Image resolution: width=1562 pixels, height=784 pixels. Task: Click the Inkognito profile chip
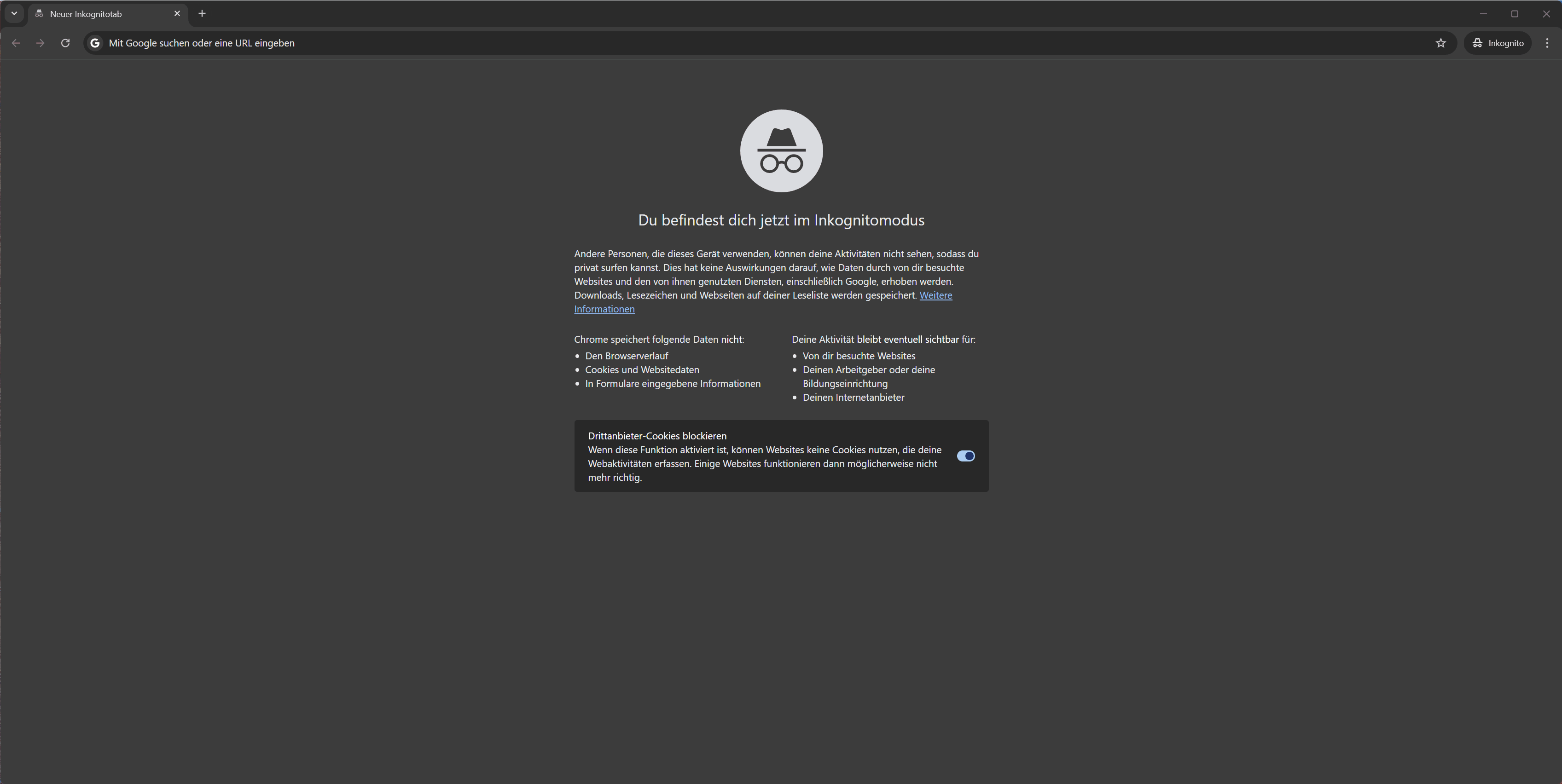[x=1497, y=43]
